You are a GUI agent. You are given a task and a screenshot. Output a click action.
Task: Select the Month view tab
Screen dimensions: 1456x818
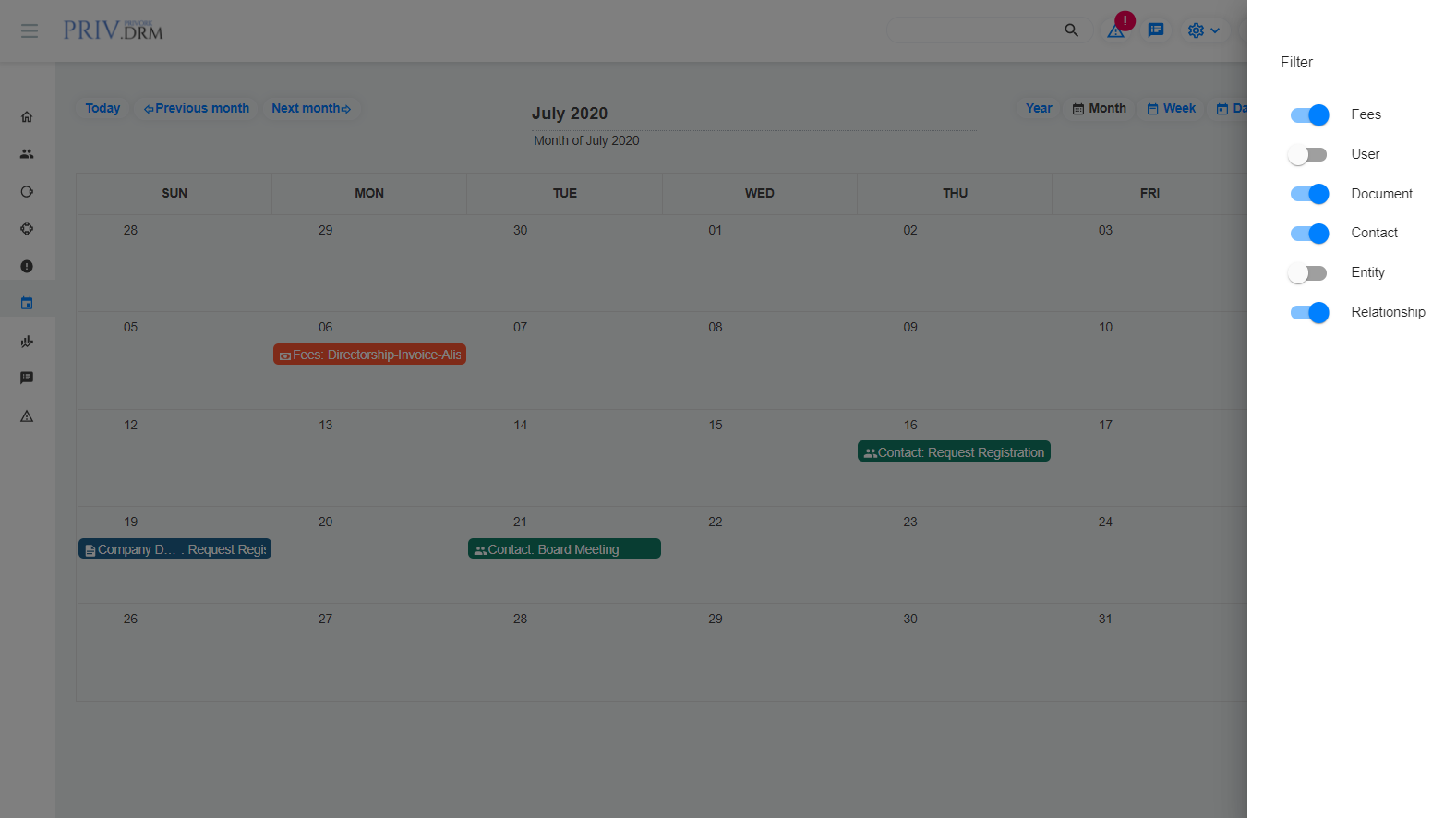click(x=1099, y=109)
